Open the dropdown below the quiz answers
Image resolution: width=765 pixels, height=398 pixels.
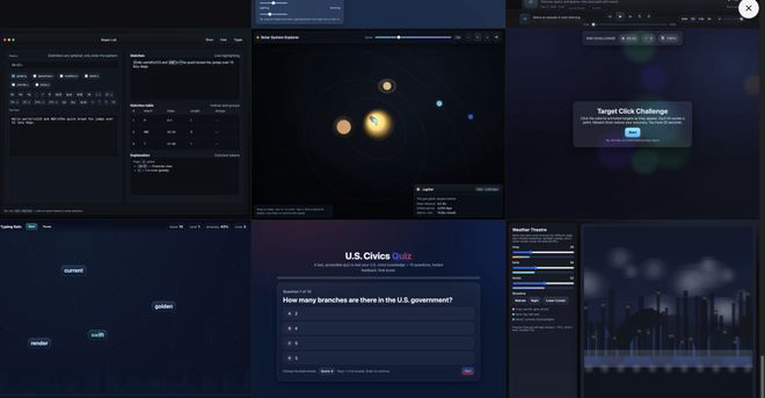pyautogui.click(x=326, y=371)
